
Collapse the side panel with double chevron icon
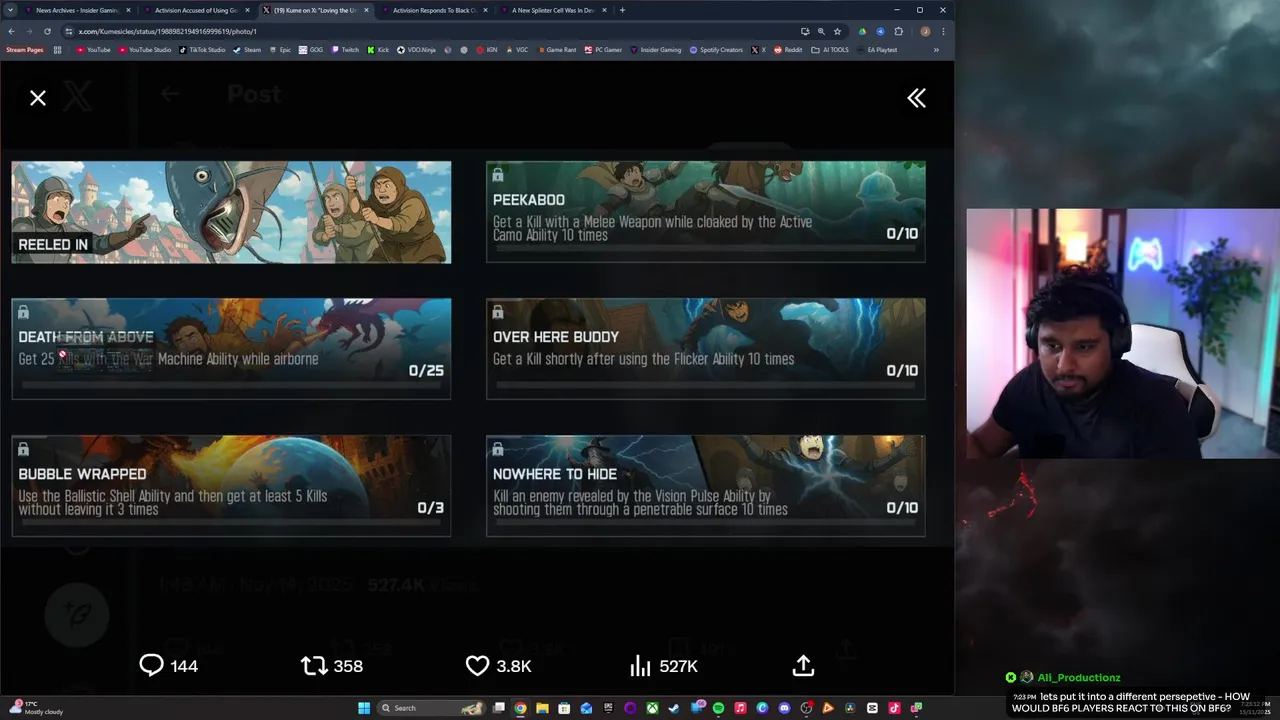click(916, 98)
